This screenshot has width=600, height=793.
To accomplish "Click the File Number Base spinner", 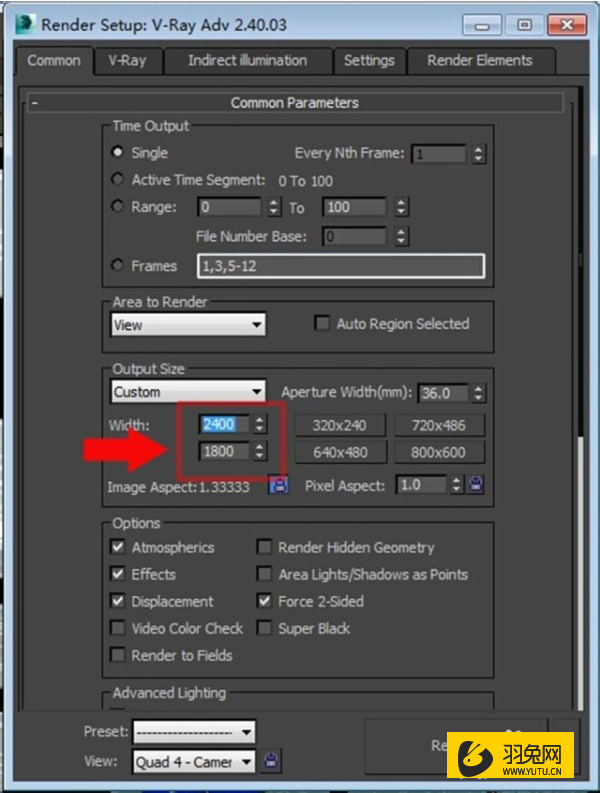I will click(x=401, y=236).
